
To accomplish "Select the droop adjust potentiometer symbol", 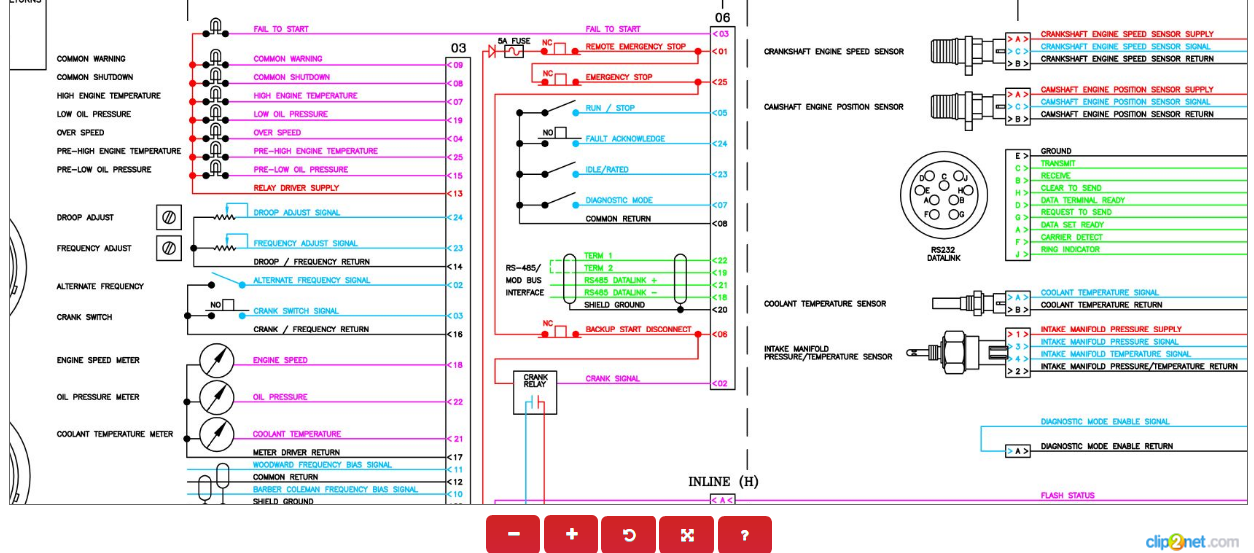I will click(169, 217).
